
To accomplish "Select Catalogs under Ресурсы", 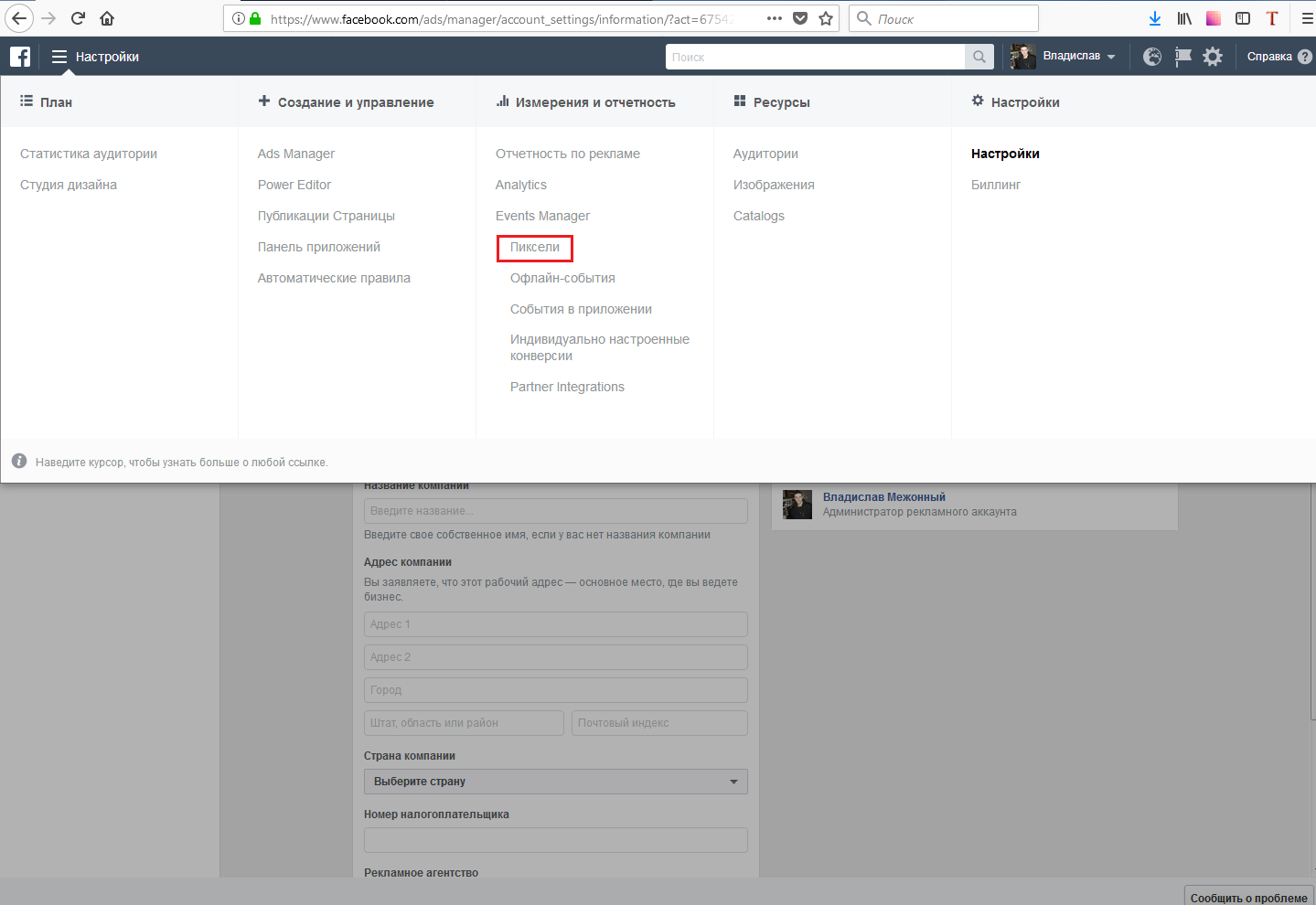I will pos(759,216).
